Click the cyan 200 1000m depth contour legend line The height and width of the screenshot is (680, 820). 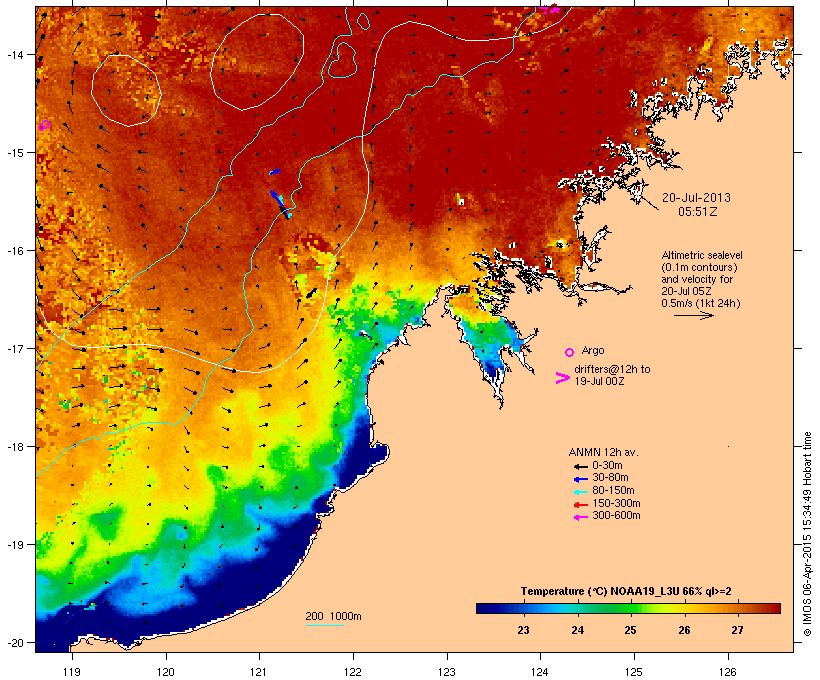point(325,625)
